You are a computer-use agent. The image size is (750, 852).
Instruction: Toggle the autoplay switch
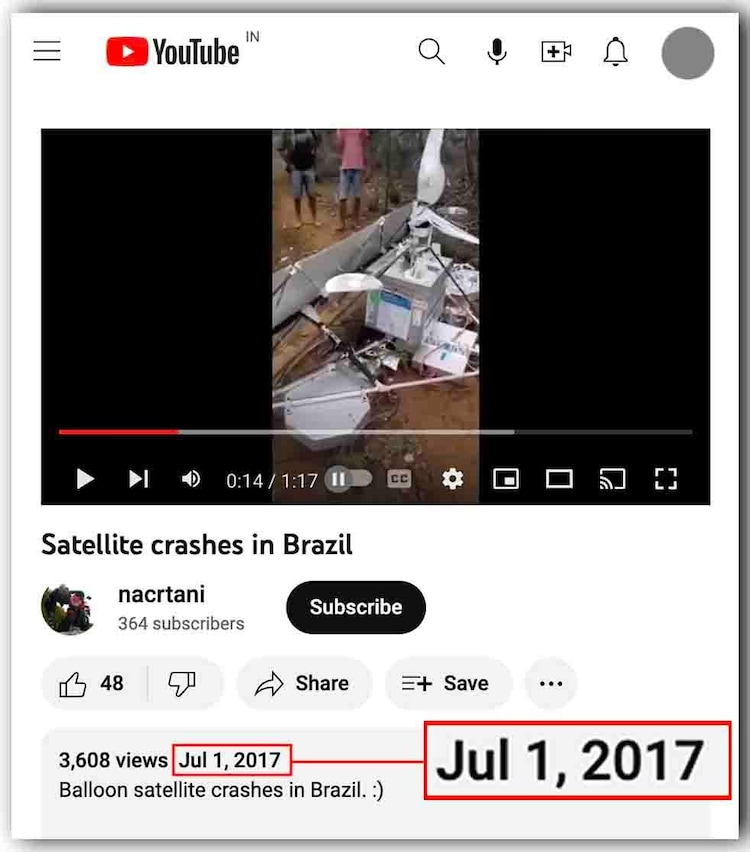pos(348,479)
